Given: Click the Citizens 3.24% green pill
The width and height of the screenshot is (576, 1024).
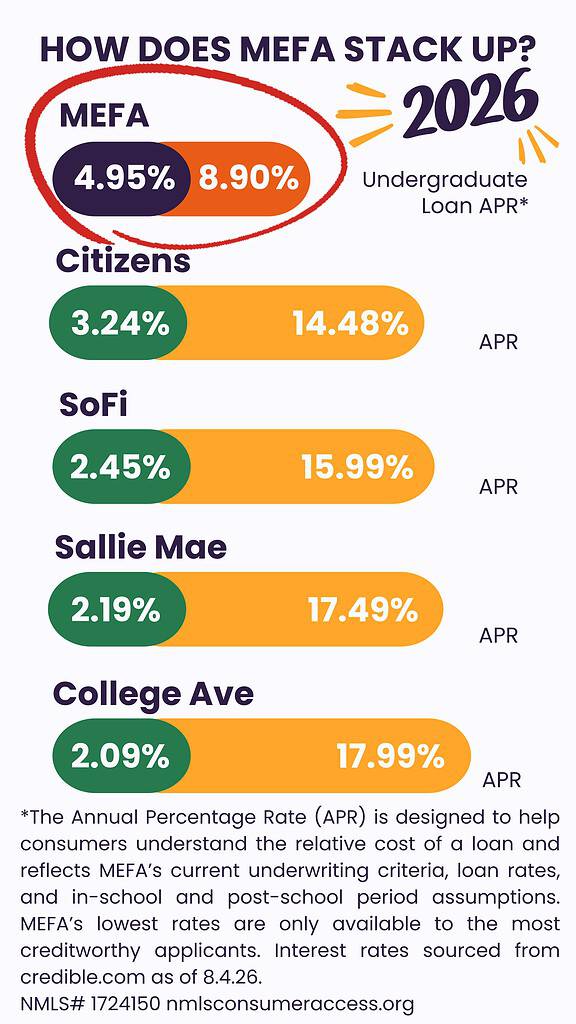Looking at the screenshot, I should pos(118,323).
